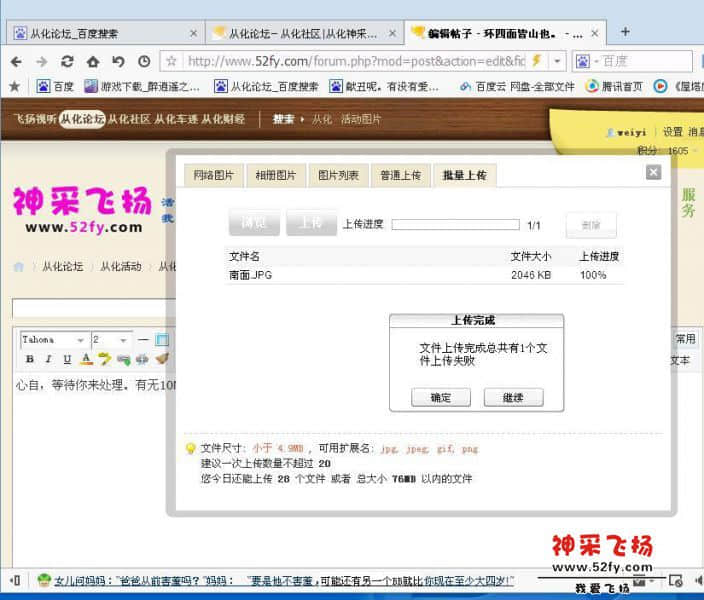Screen dimensions: 704x600
Task: Expand the font size dropdown
Action: click(x=124, y=340)
